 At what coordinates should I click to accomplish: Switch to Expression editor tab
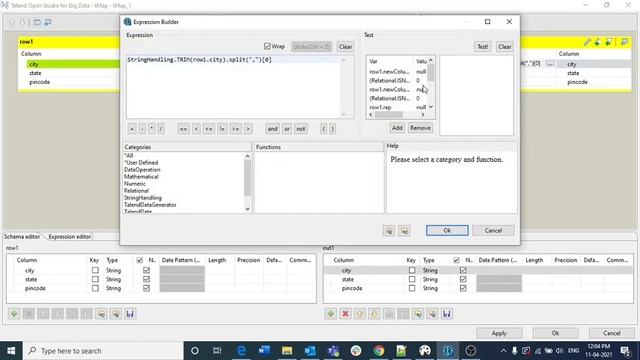pyautogui.click(x=70, y=237)
